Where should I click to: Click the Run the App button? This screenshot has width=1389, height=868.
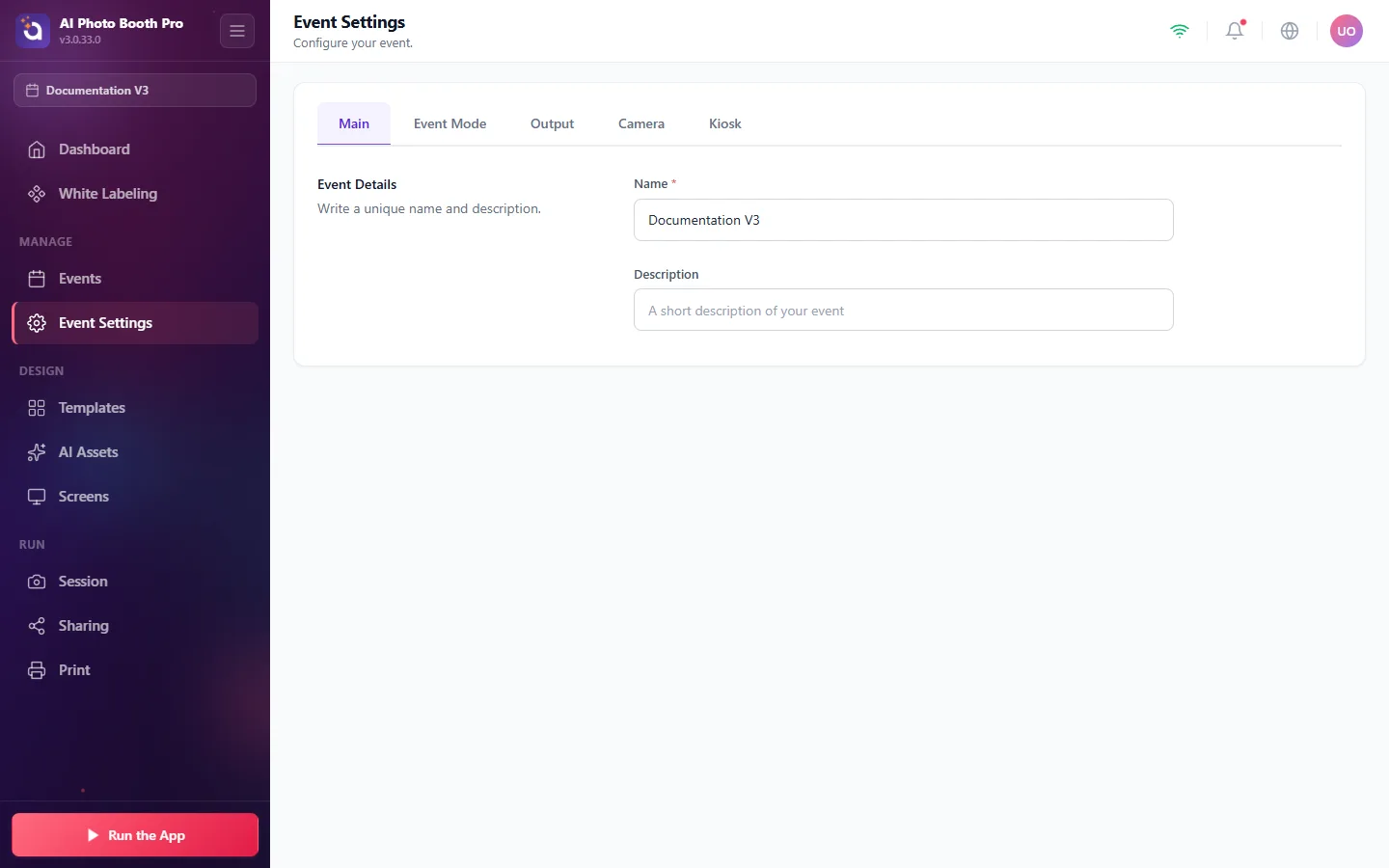pos(135,835)
